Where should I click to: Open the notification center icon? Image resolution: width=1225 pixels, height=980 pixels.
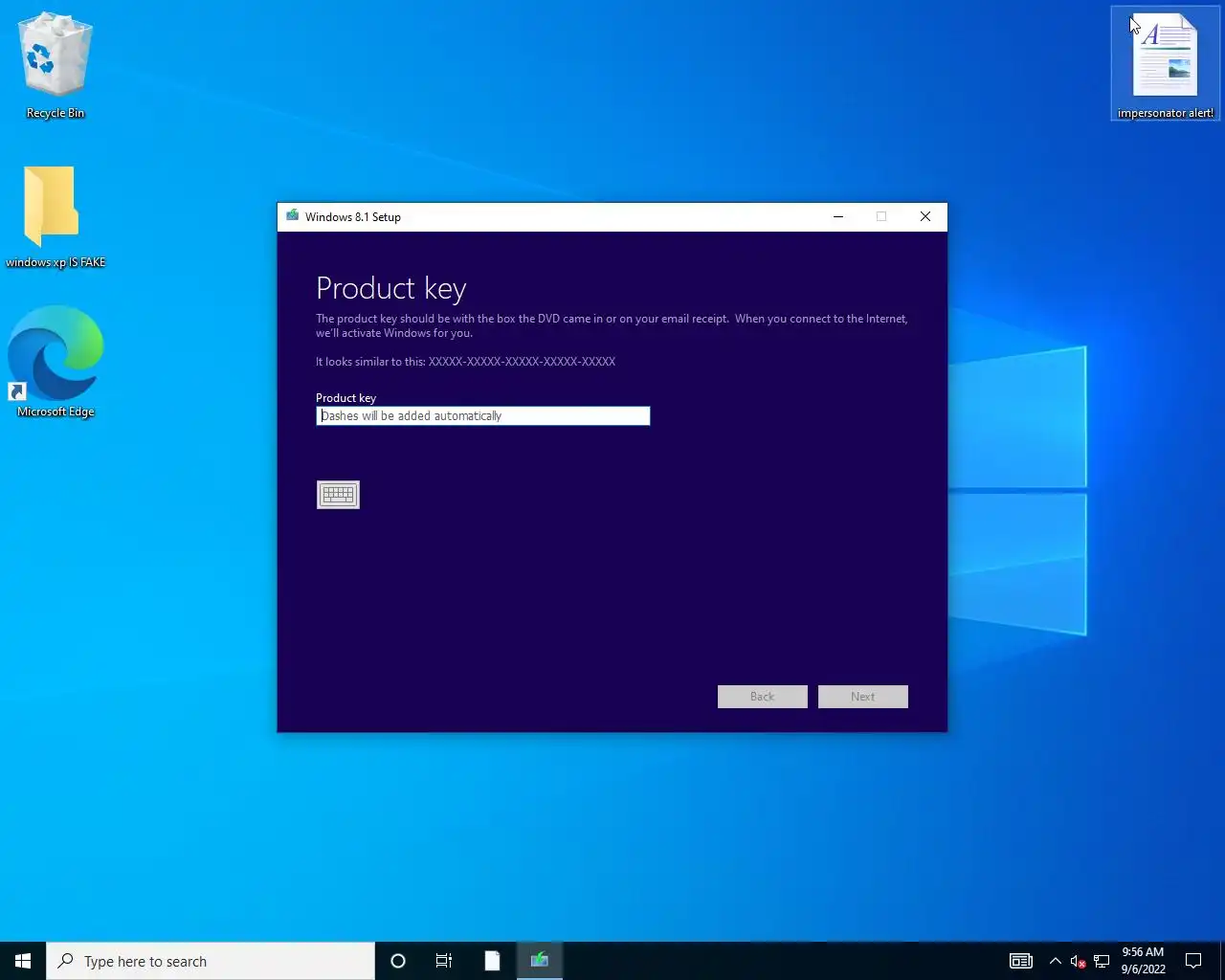click(1193, 961)
